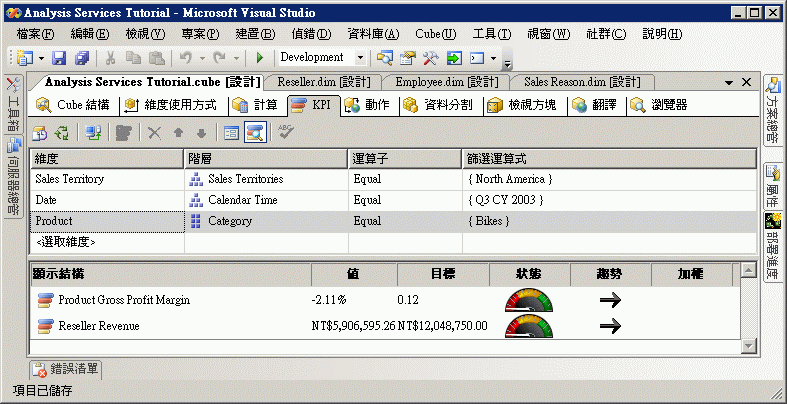Click the Move Down arrow icon
The width and height of the screenshot is (787, 404).
point(201,133)
